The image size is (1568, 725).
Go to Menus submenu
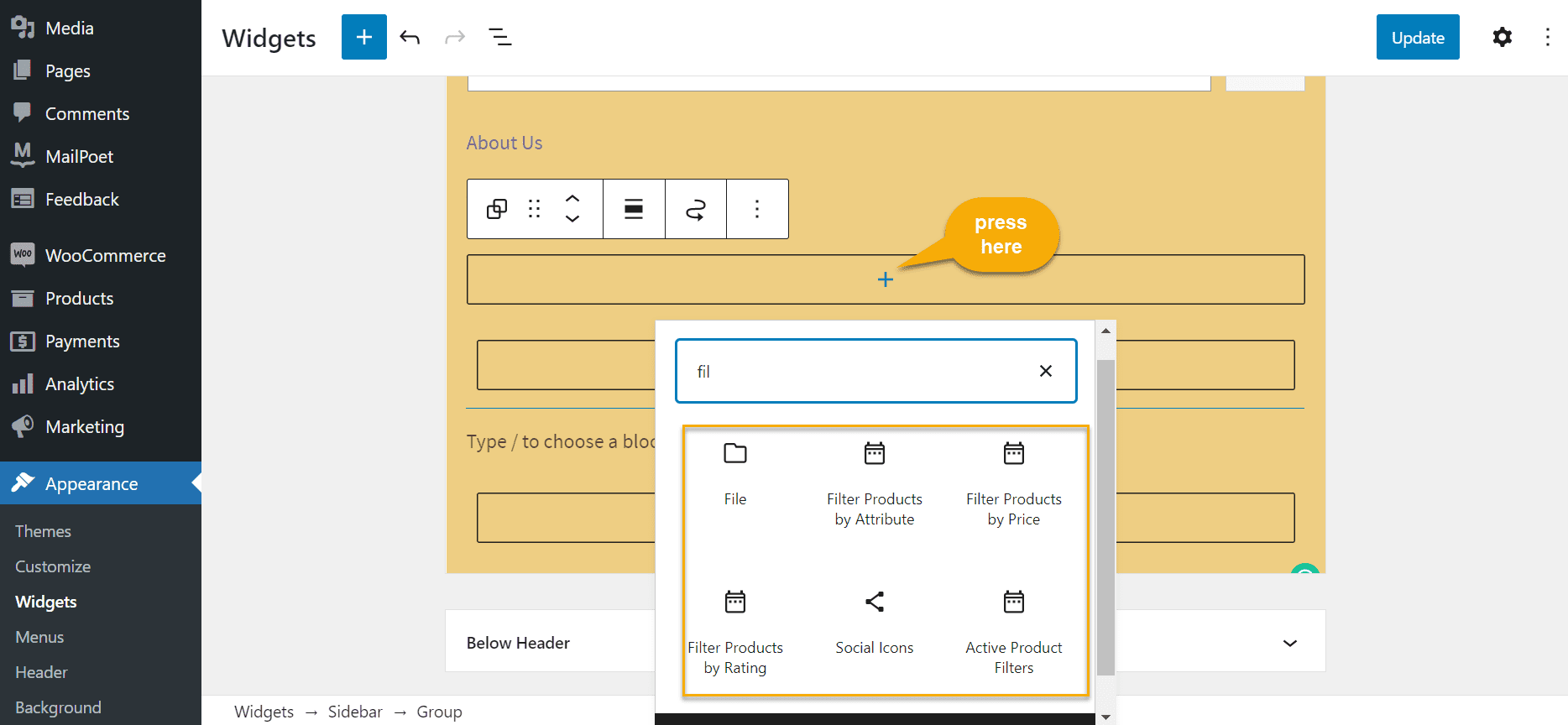(x=39, y=637)
